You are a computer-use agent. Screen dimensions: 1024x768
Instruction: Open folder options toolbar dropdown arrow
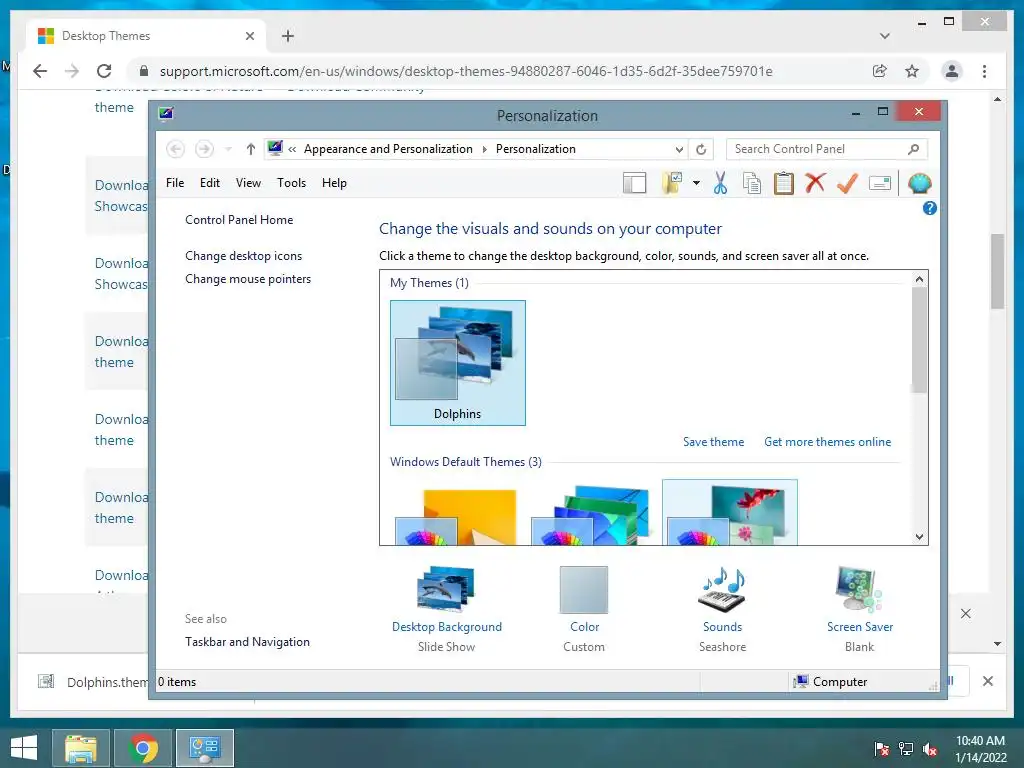point(696,184)
